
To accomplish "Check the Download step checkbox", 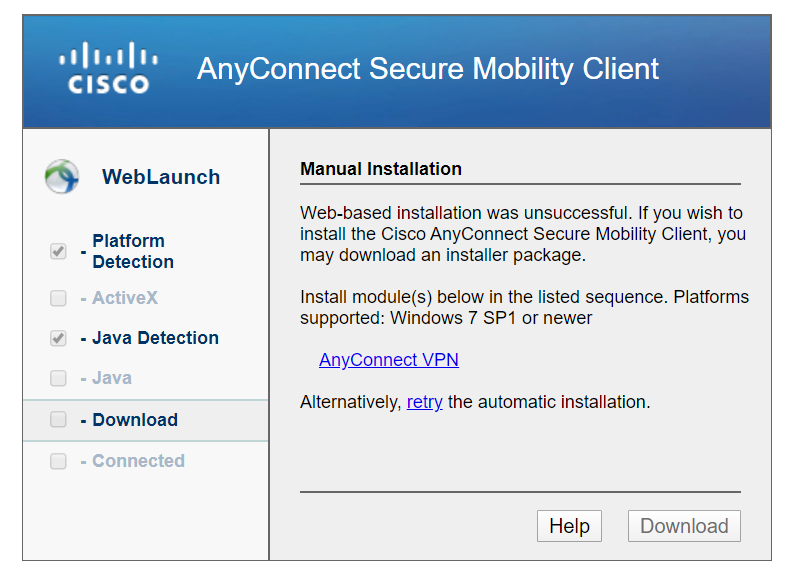I will tap(58, 420).
